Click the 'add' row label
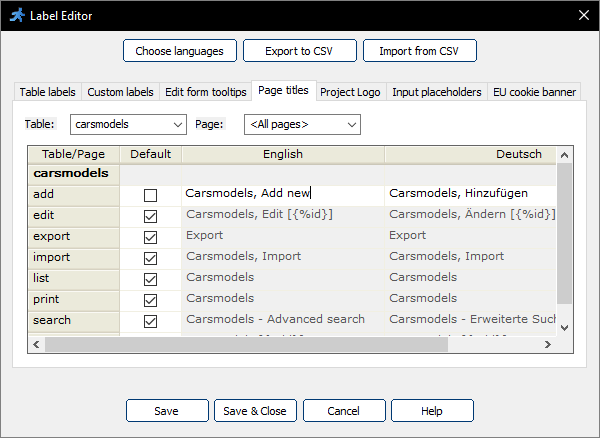Image resolution: width=600 pixels, height=438 pixels. [x=73, y=195]
